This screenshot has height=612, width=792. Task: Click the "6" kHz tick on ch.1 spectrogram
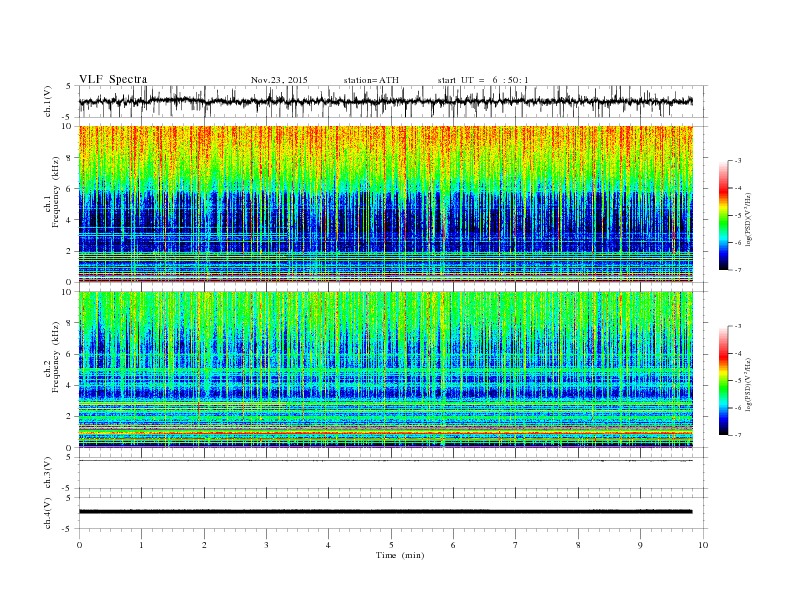point(69,189)
